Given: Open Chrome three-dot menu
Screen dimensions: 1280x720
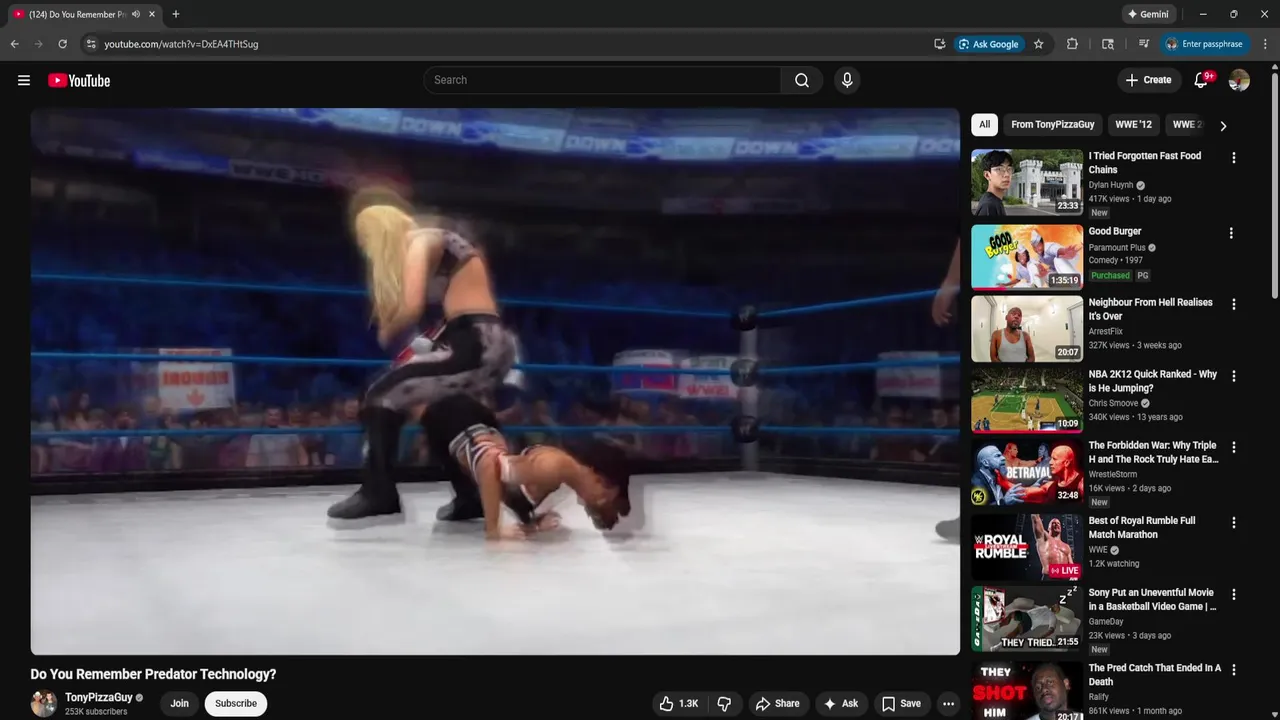Looking at the screenshot, I should [x=1265, y=44].
